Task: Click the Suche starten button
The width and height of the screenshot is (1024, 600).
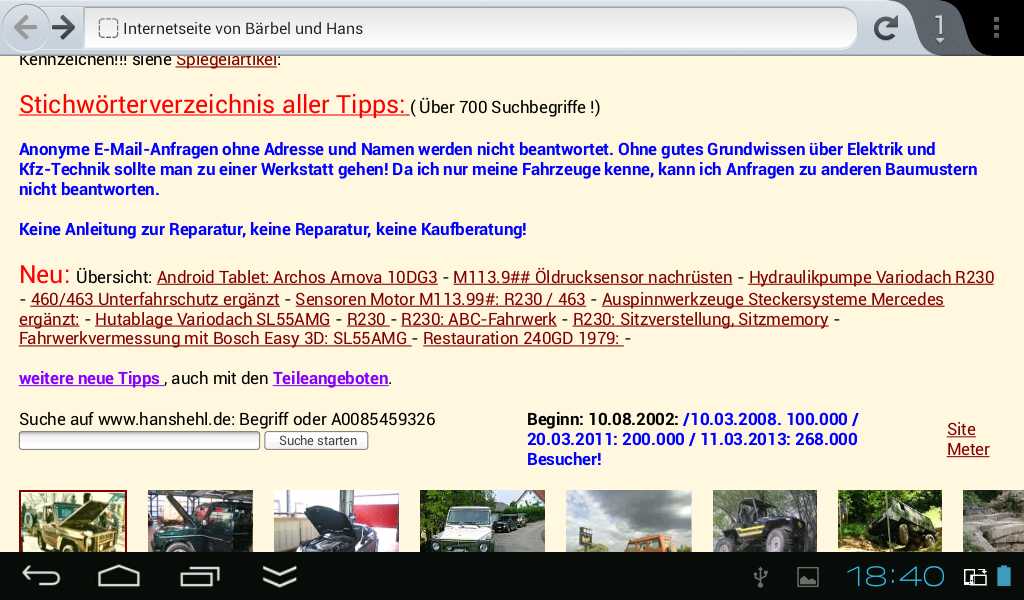Action: (x=317, y=441)
